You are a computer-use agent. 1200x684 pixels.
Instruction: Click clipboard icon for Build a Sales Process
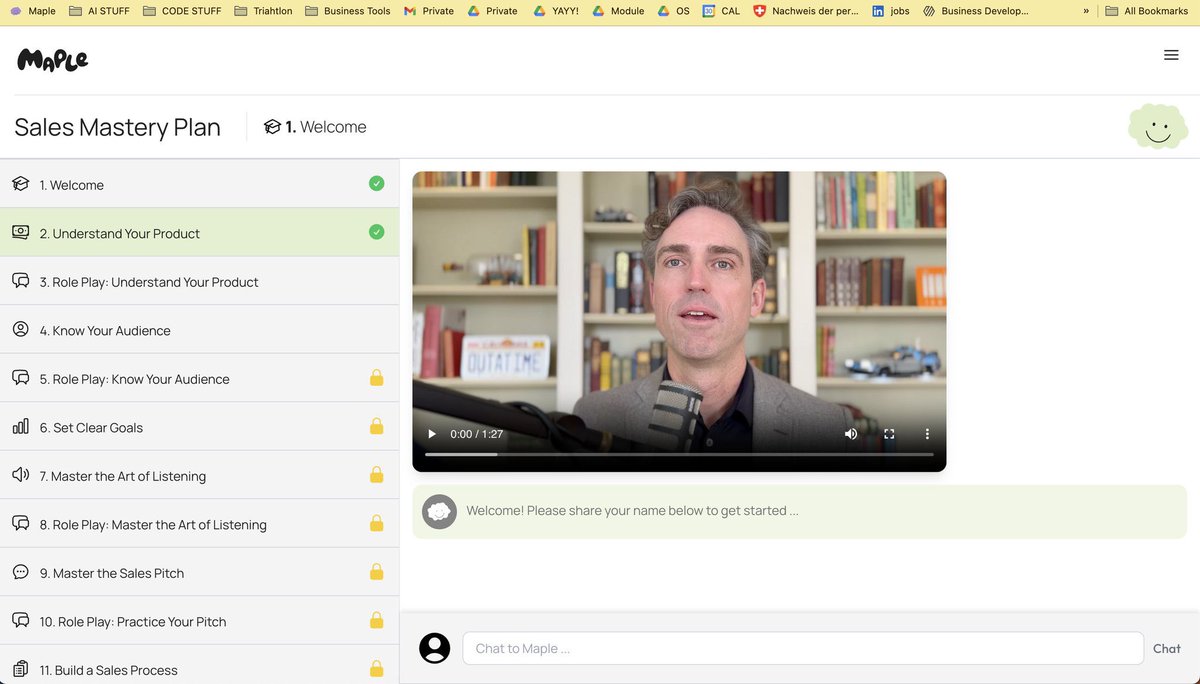[x=20, y=669]
